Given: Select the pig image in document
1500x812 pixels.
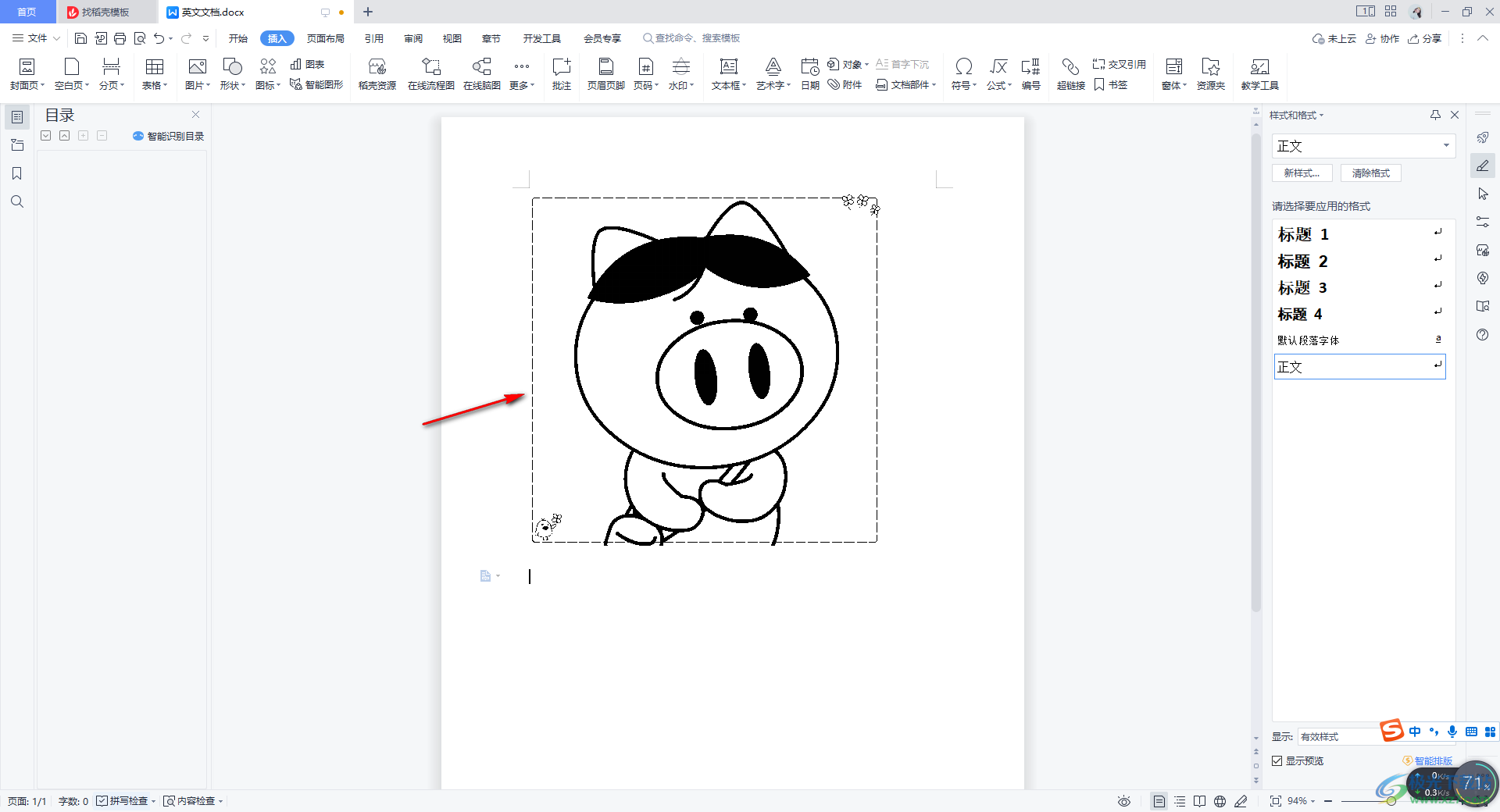Looking at the screenshot, I should 705,370.
